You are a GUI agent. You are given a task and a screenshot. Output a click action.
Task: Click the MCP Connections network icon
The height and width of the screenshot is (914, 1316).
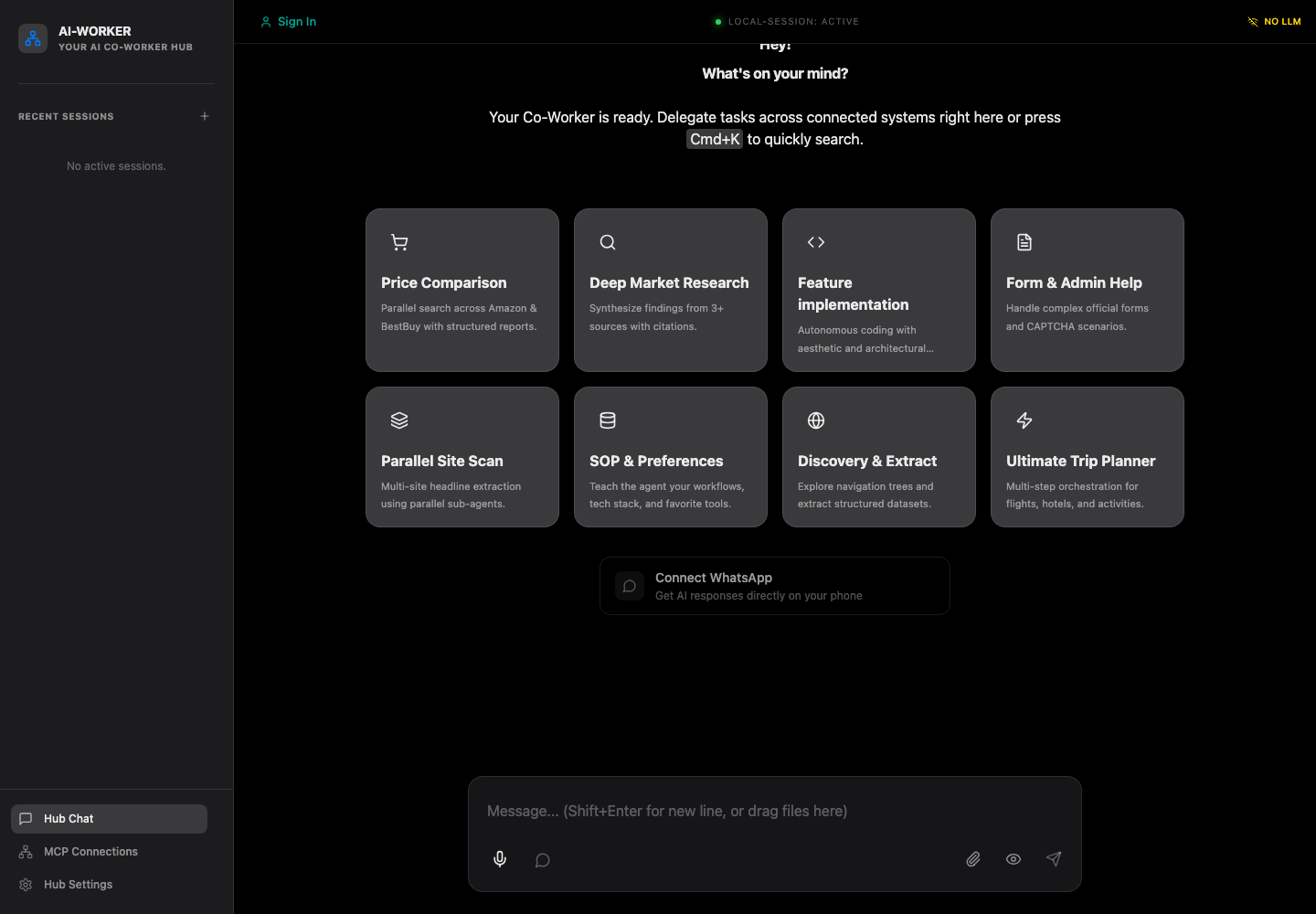[x=26, y=852]
